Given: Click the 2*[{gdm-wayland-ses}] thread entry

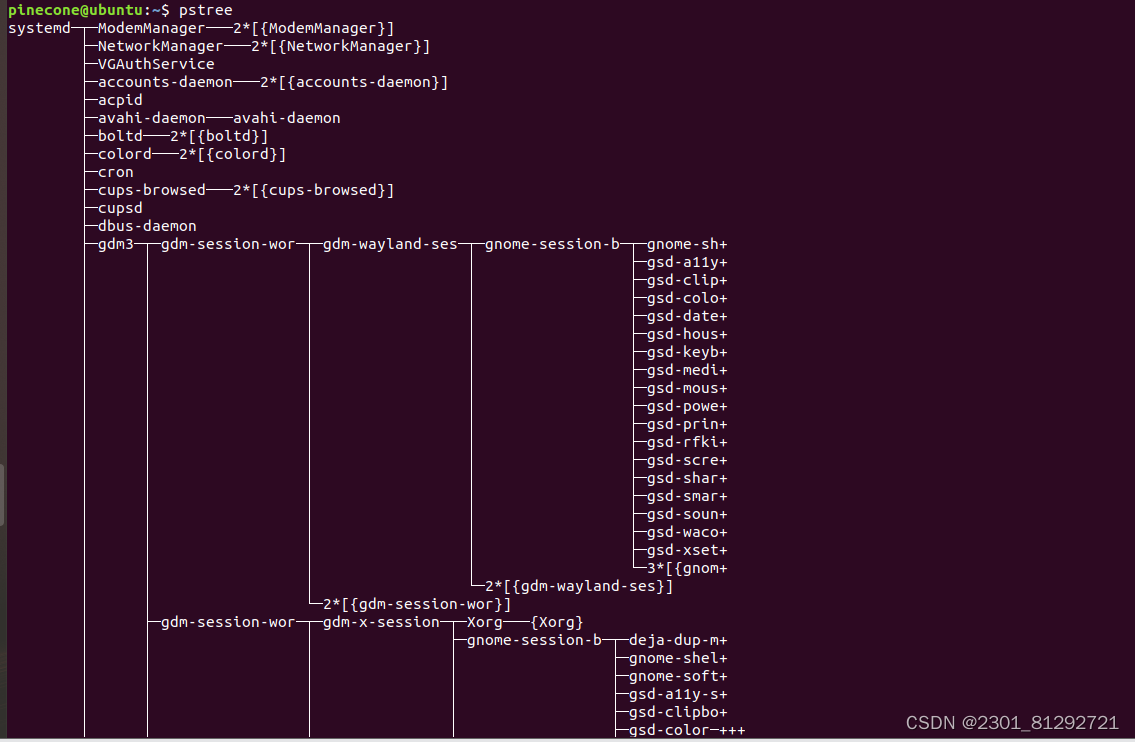Looking at the screenshot, I should (x=579, y=586).
